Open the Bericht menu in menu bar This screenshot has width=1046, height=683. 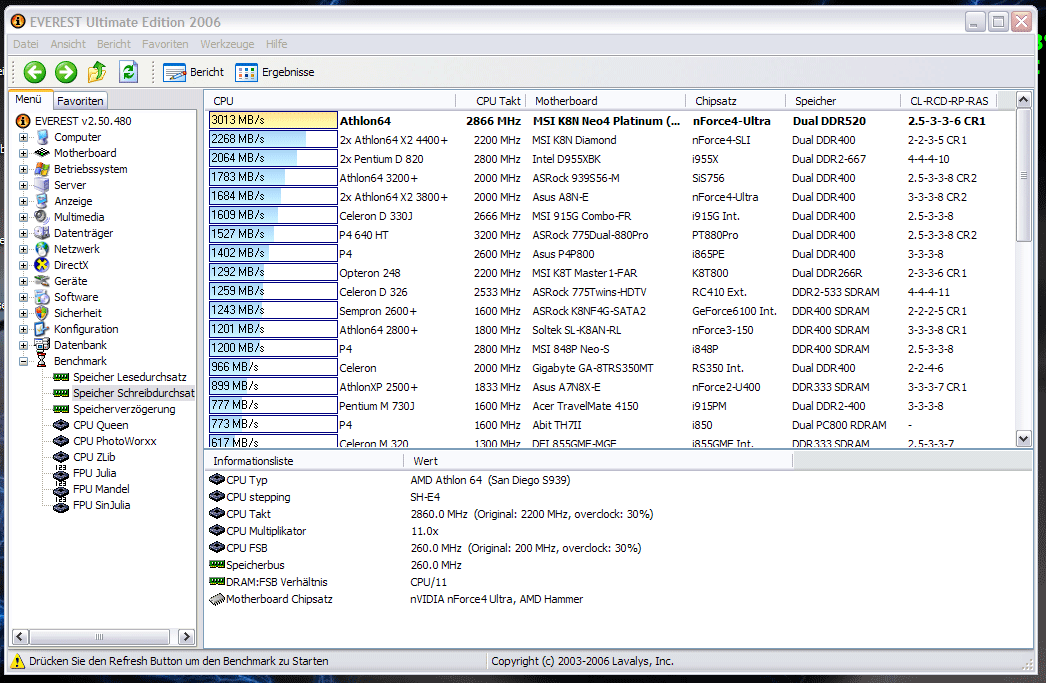coord(113,44)
